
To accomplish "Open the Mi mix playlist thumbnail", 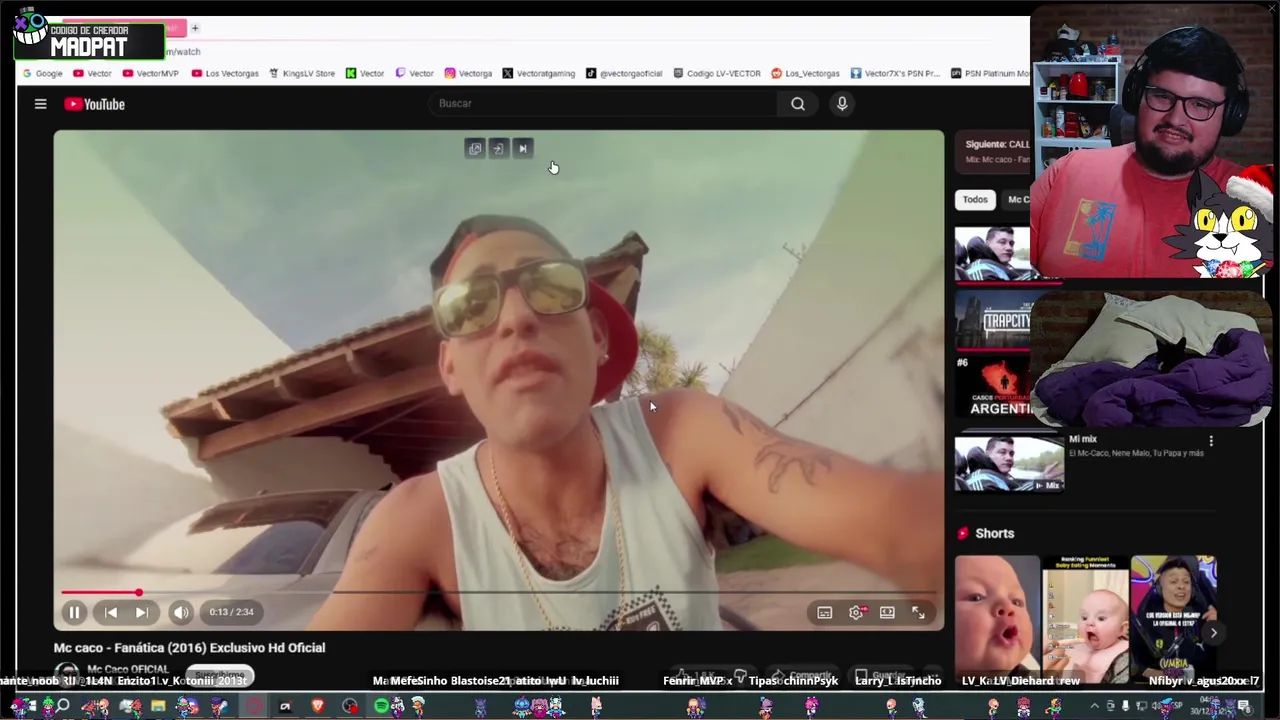I will 1009,463.
